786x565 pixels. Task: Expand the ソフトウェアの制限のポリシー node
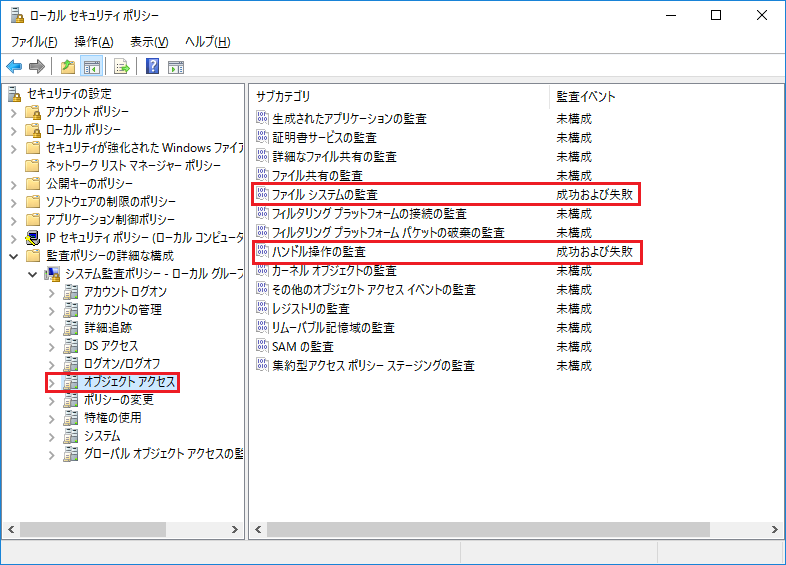coord(14,203)
